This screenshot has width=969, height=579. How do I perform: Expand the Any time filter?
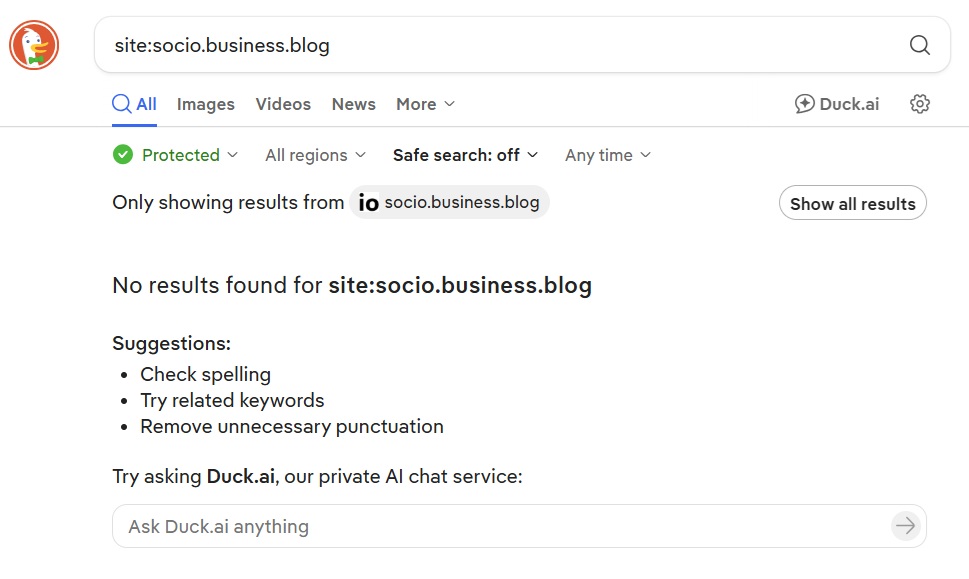pyautogui.click(x=607, y=155)
